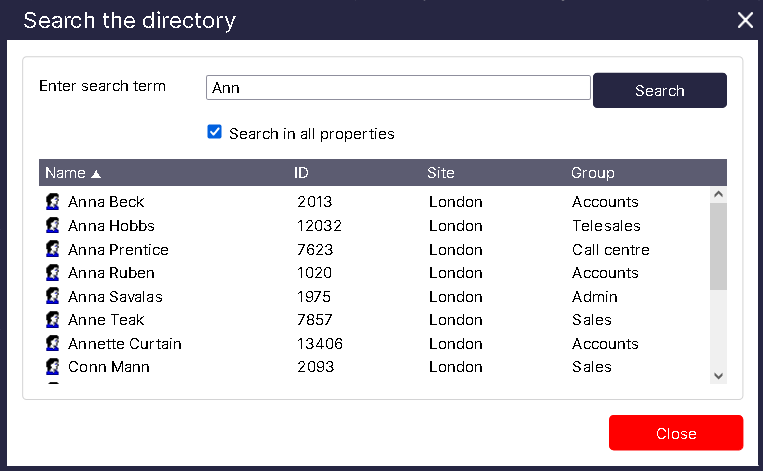Viewport: 763px width, 471px height.
Task: Sort the list by Group column header
Action: coord(592,173)
